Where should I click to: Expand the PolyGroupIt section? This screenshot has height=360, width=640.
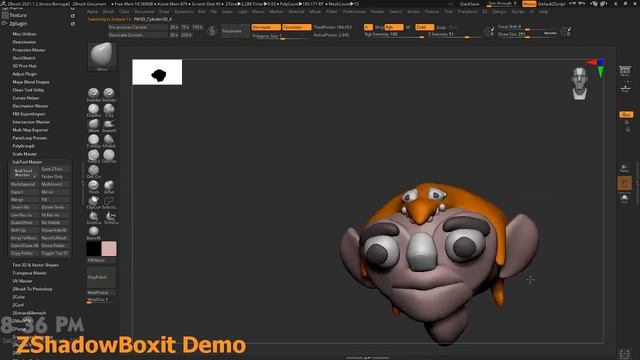click(23, 146)
